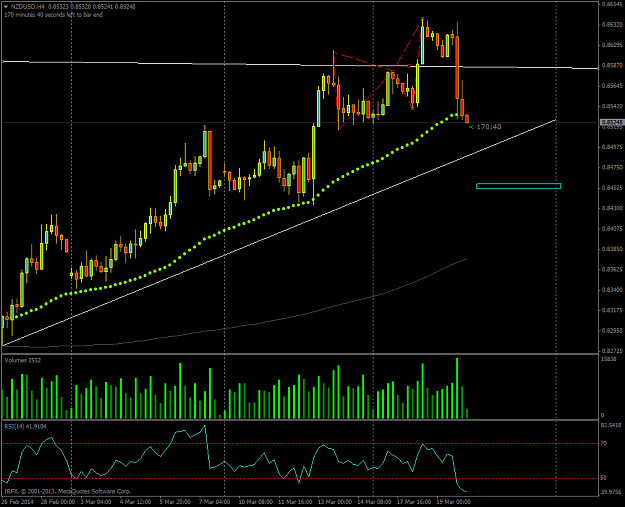Viewport: 625px width, 507px height.
Task: Click the '28 Feb 00:00' time axis label
Action: point(58,502)
